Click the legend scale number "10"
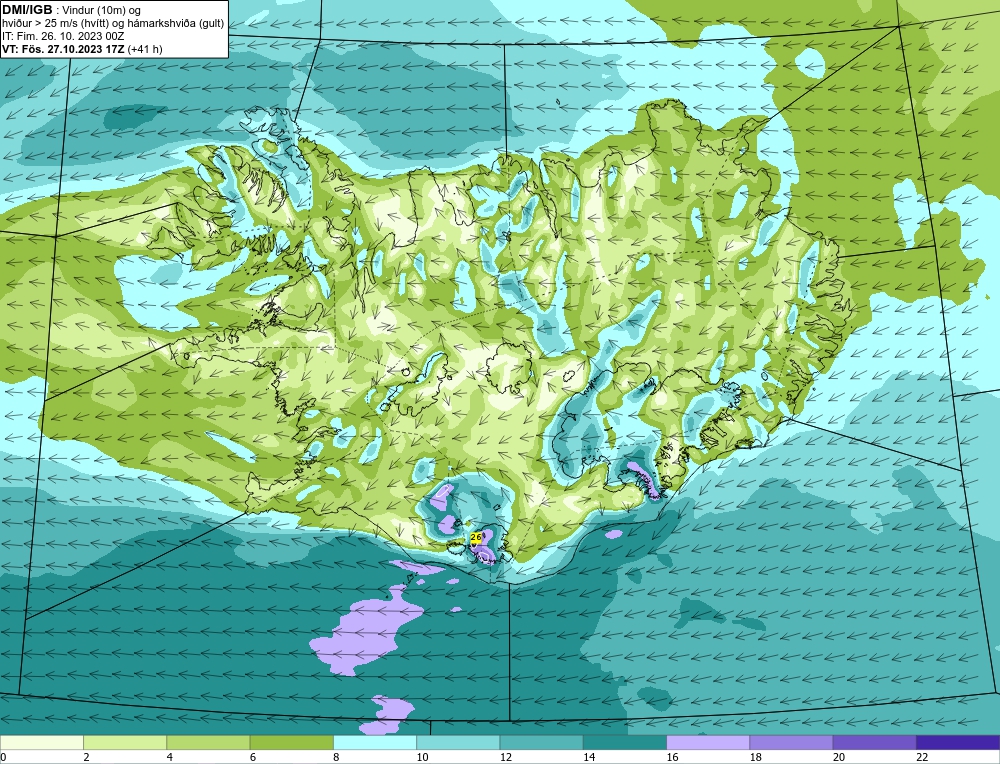This screenshot has width=1000, height=764. 422,757
